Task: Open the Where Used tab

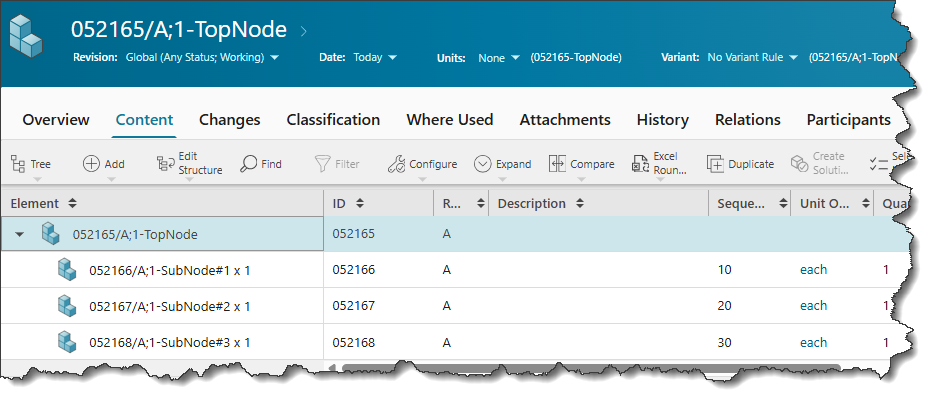Action: [x=450, y=120]
